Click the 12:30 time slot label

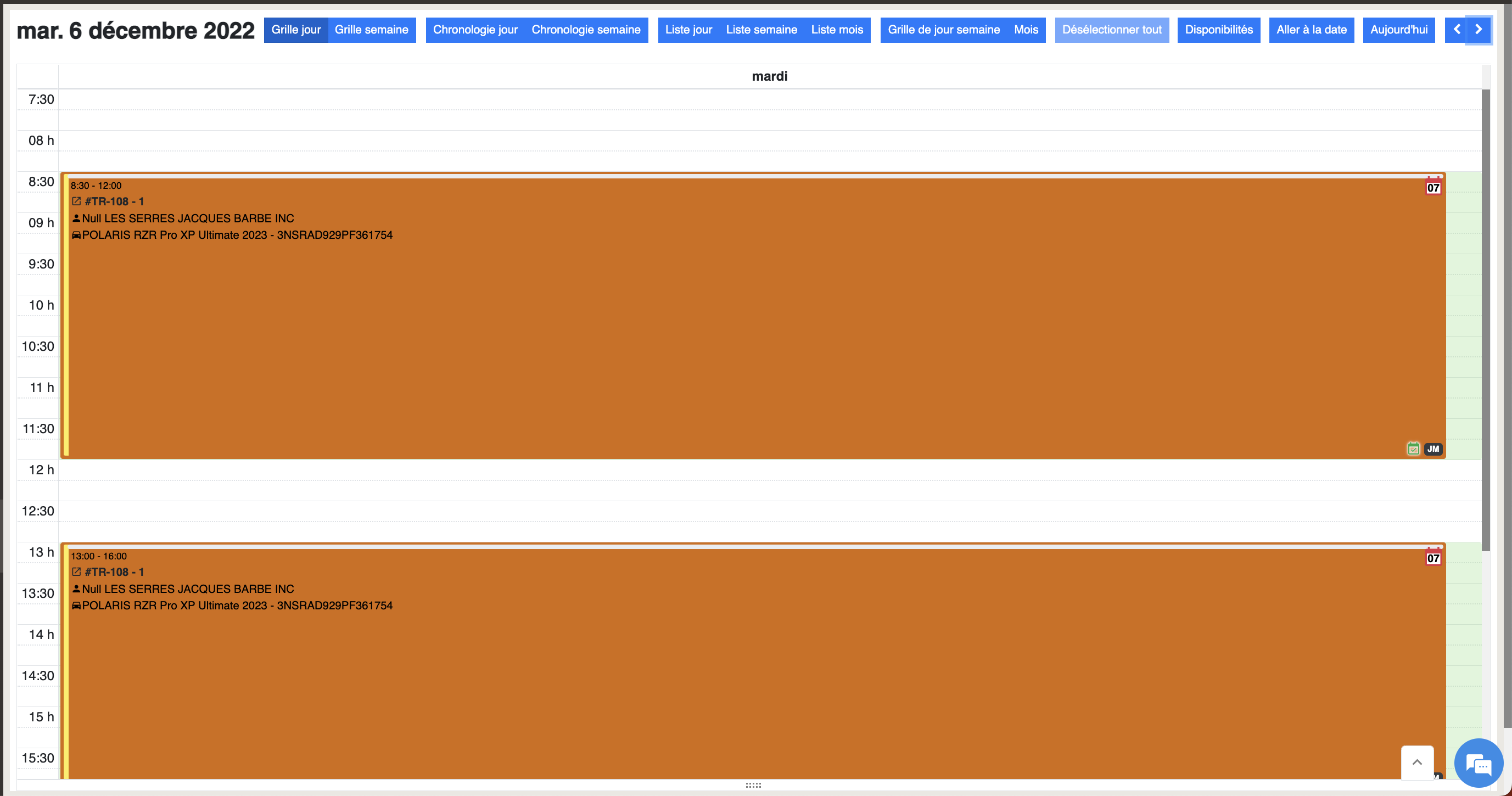pos(38,511)
